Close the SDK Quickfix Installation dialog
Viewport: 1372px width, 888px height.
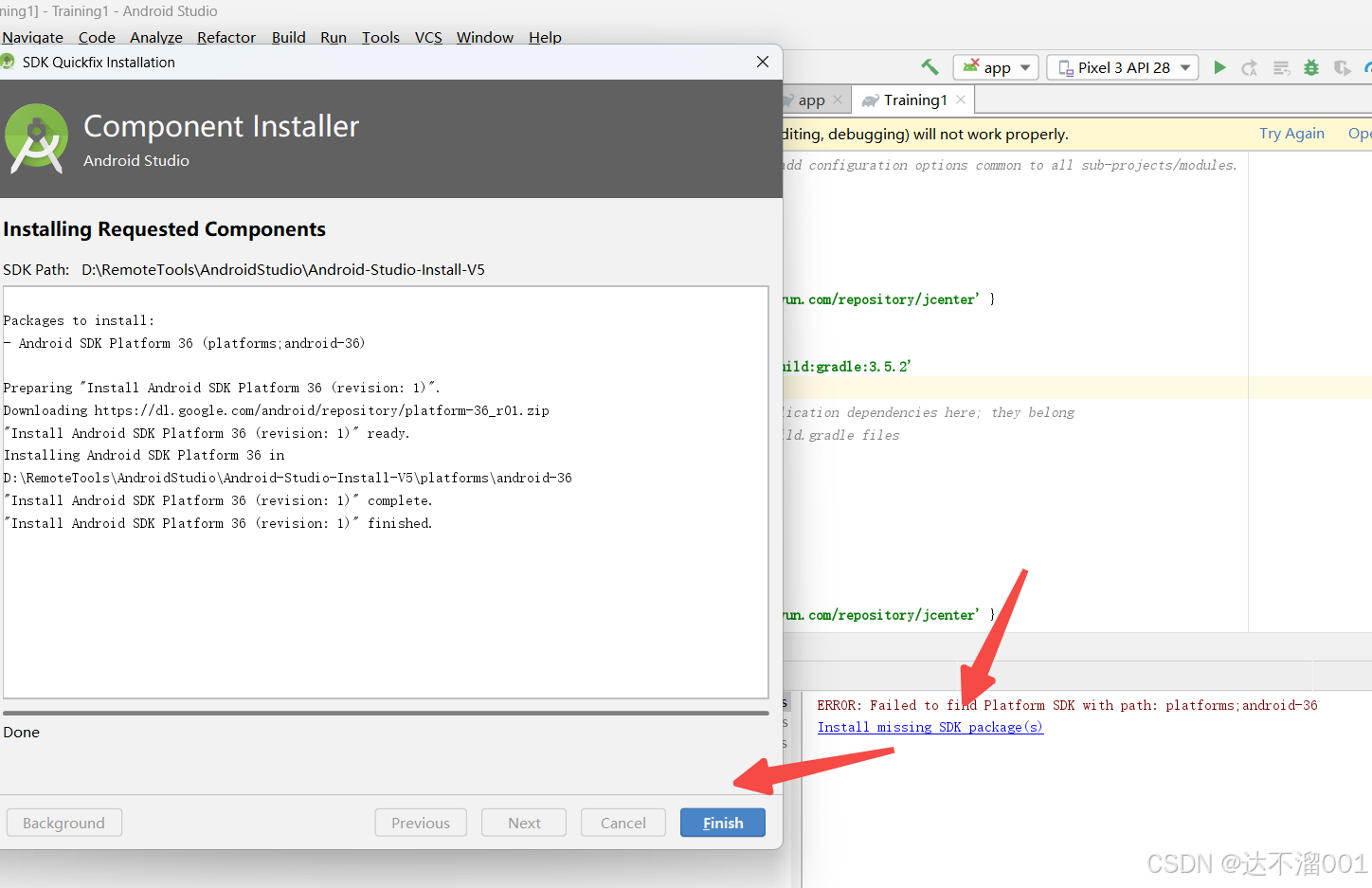tap(763, 62)
